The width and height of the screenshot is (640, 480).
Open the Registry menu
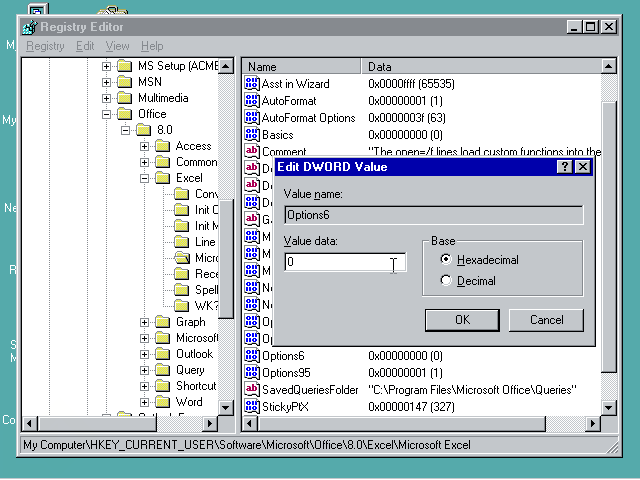[45, 46]
